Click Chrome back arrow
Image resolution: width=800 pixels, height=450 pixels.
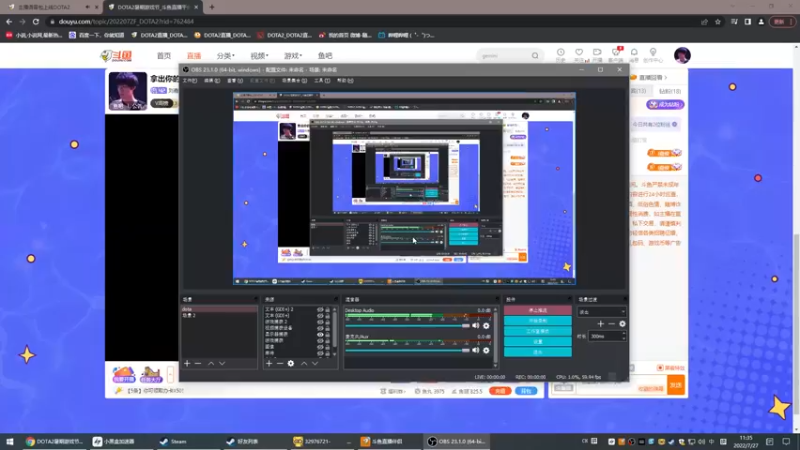coord(9,21)
